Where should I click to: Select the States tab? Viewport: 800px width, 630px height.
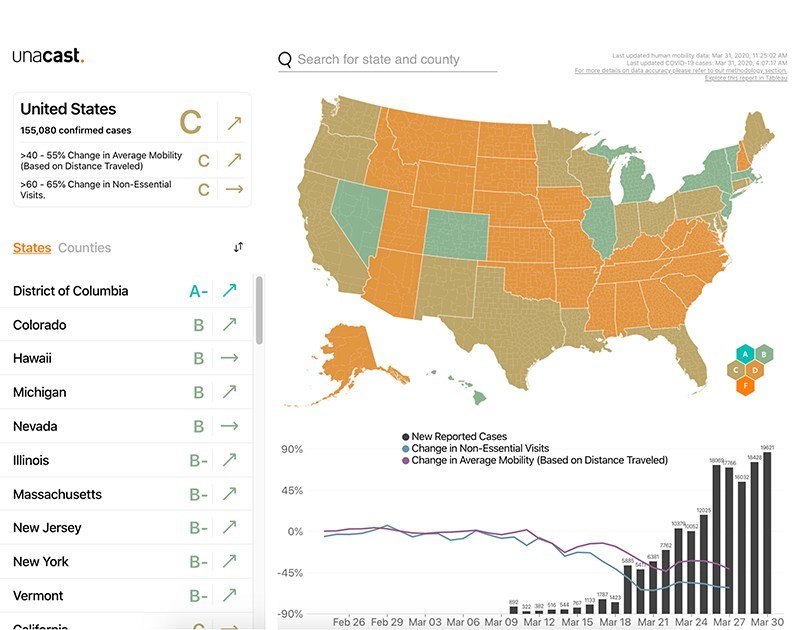pyautogui.click(x=32, y=248)
